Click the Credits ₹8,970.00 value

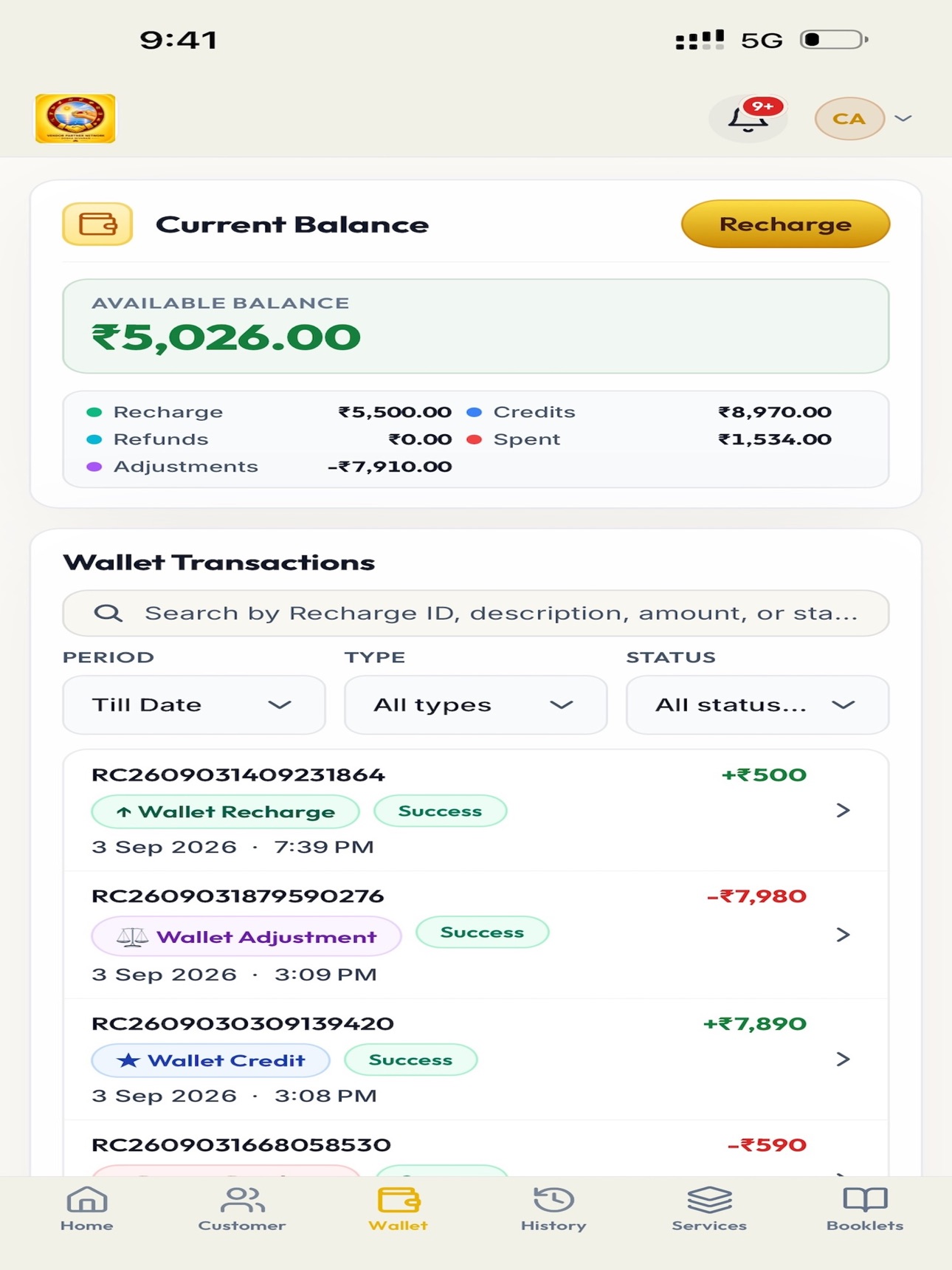tap(775, 412)
